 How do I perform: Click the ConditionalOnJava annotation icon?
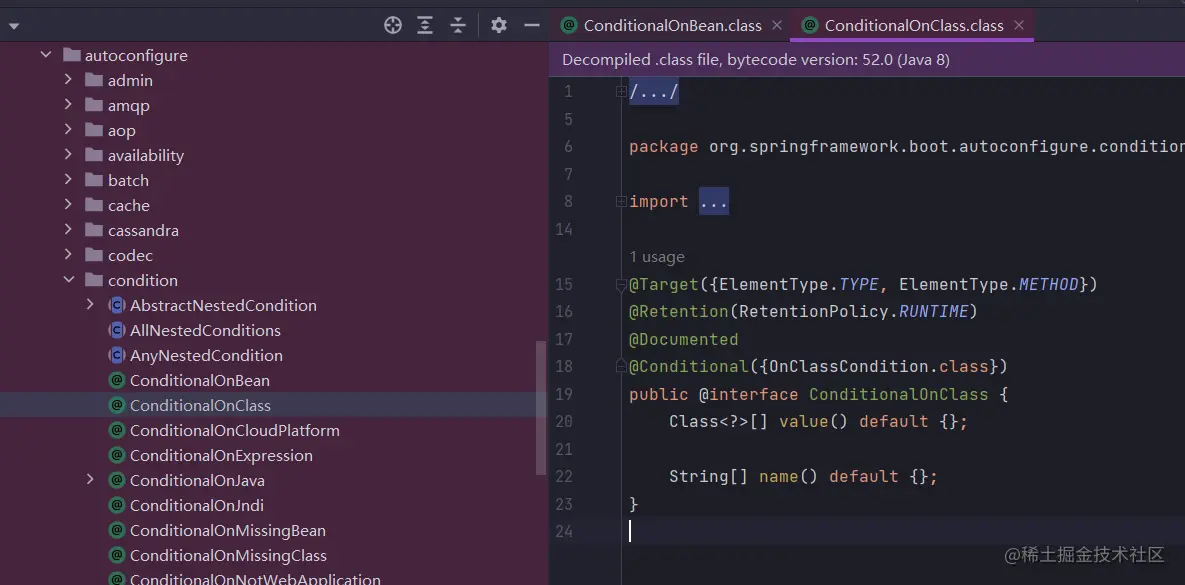pos(116,480)
